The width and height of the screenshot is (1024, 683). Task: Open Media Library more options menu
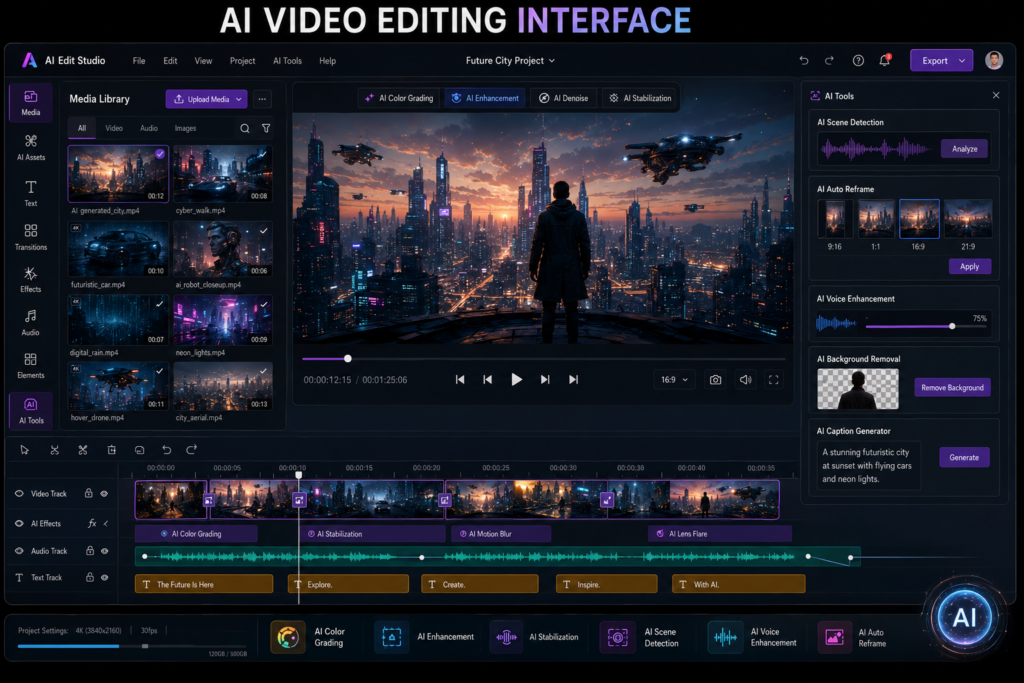click(x=262, y=99)
